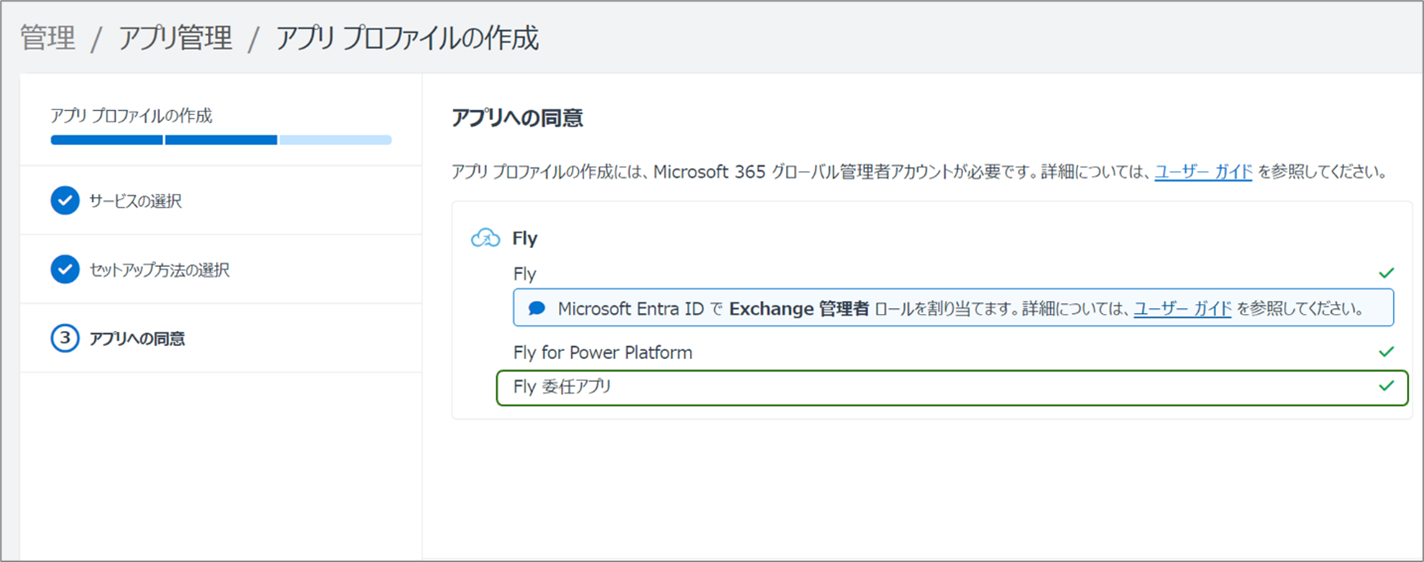Click the speech bubble info icon
1424x562 pixels.
(x=537, y=308)
